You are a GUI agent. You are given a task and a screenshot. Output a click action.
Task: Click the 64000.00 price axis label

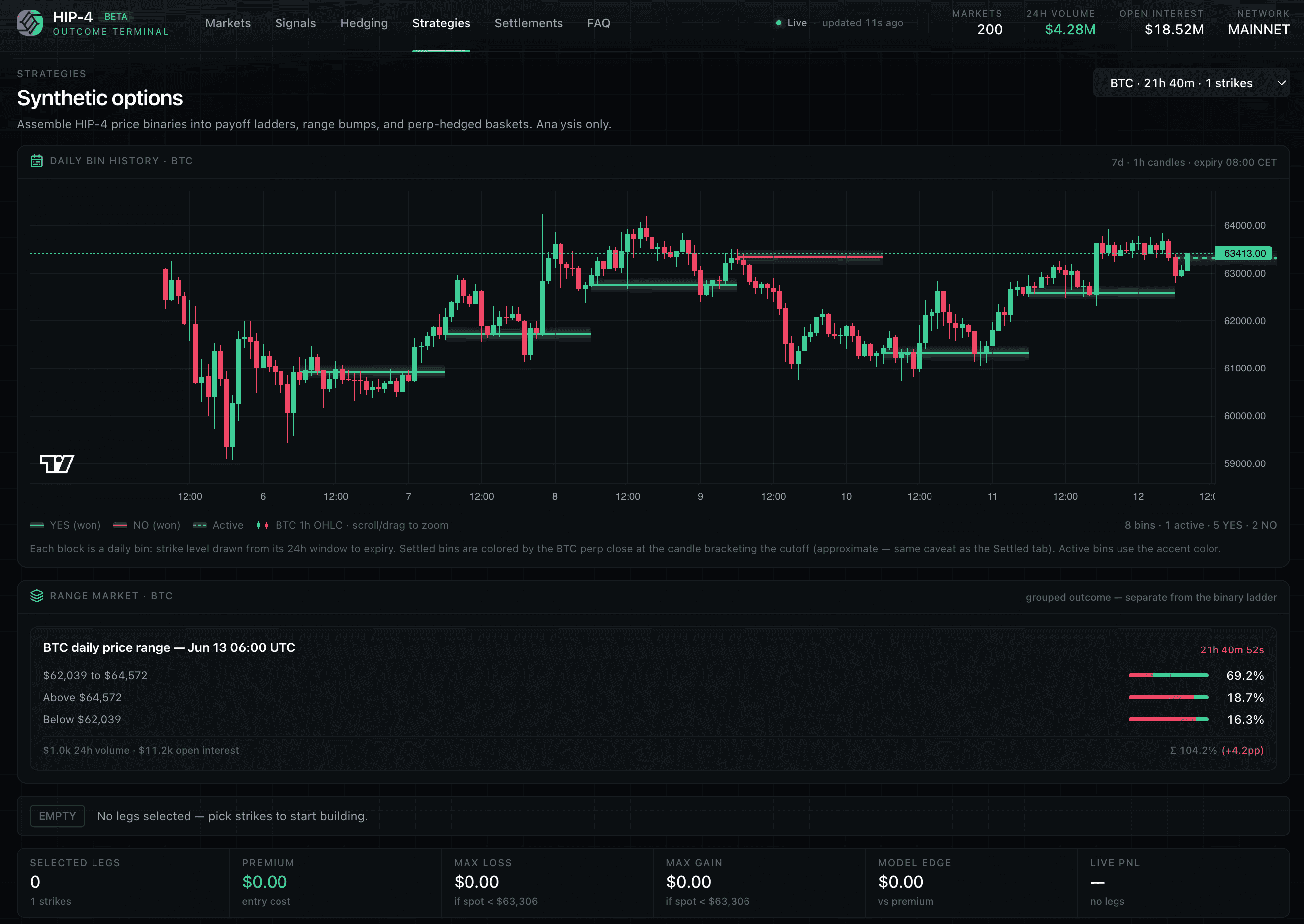coord(1245,226)
